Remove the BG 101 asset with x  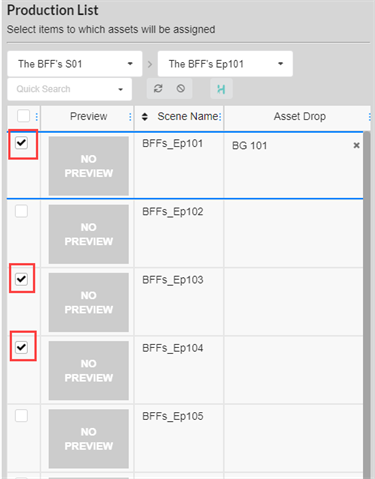point(356,145)
